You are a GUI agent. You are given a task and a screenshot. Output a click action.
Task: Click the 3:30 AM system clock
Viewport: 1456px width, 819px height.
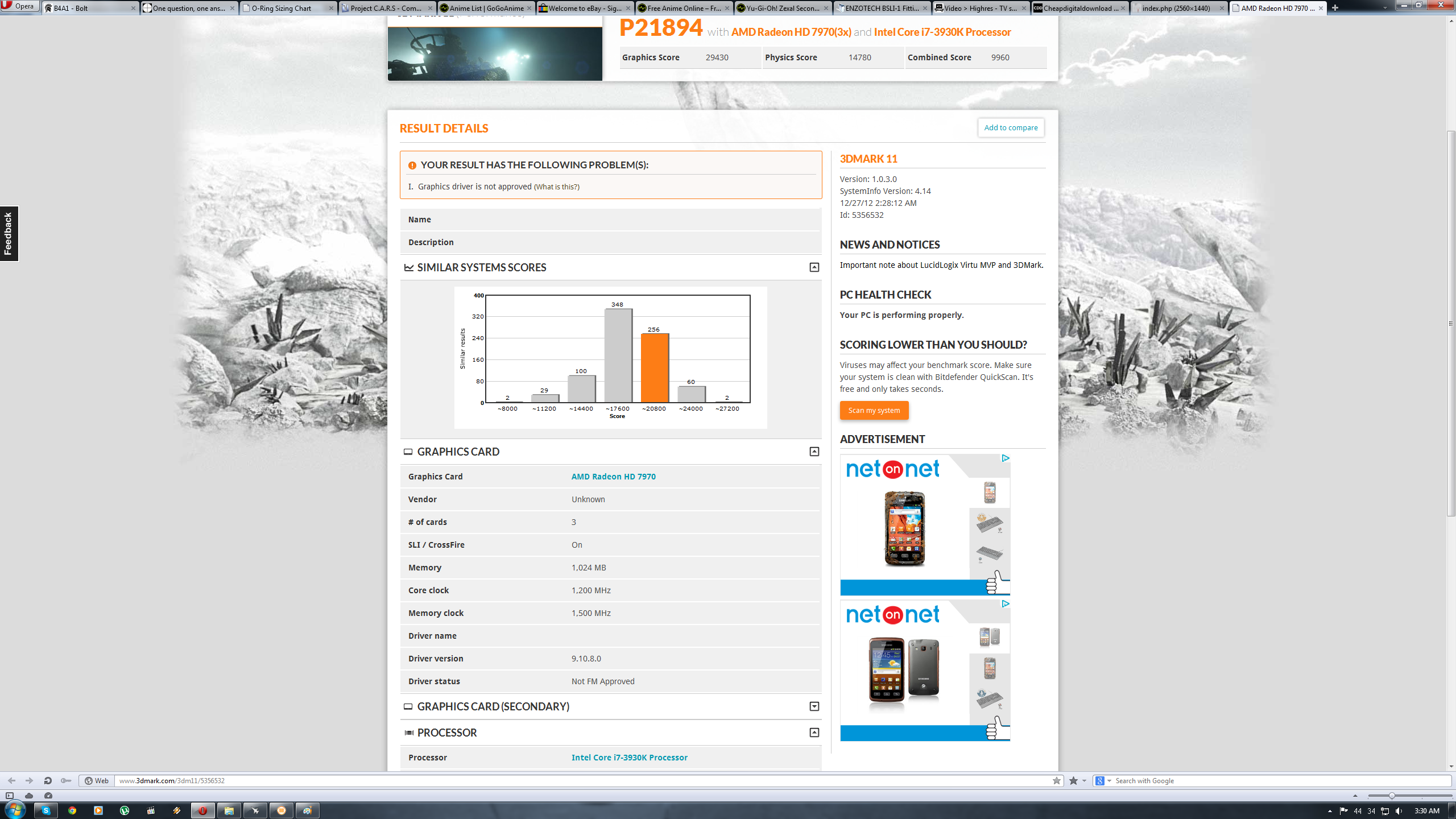click(x=1426, y=810)
